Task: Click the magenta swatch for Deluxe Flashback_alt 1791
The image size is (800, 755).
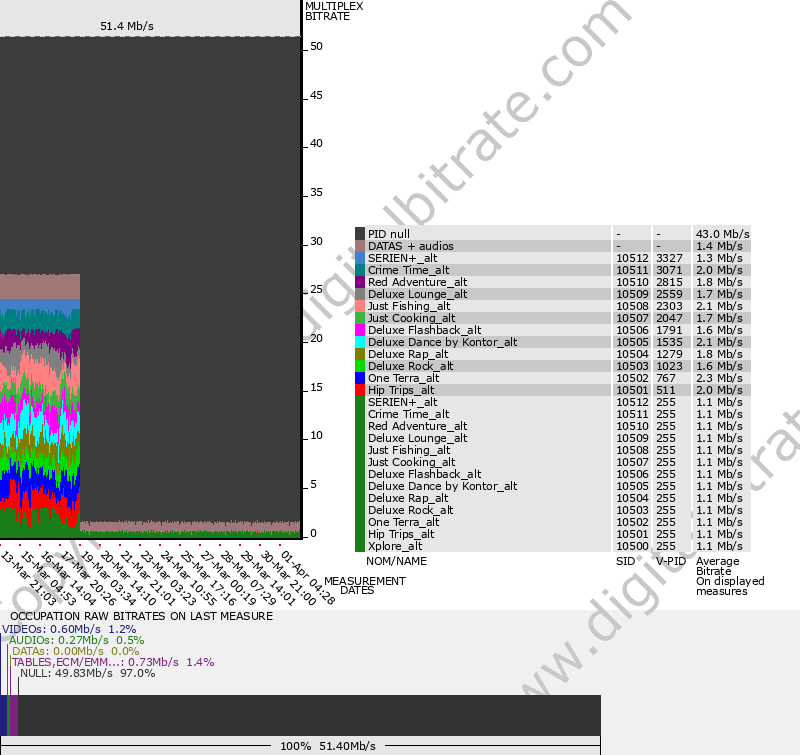Action: [x=360, y=330]
